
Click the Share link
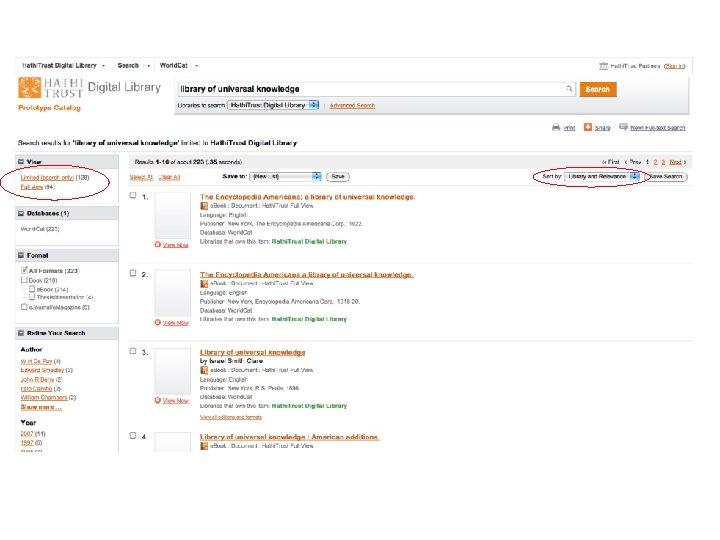click(602, 128)
